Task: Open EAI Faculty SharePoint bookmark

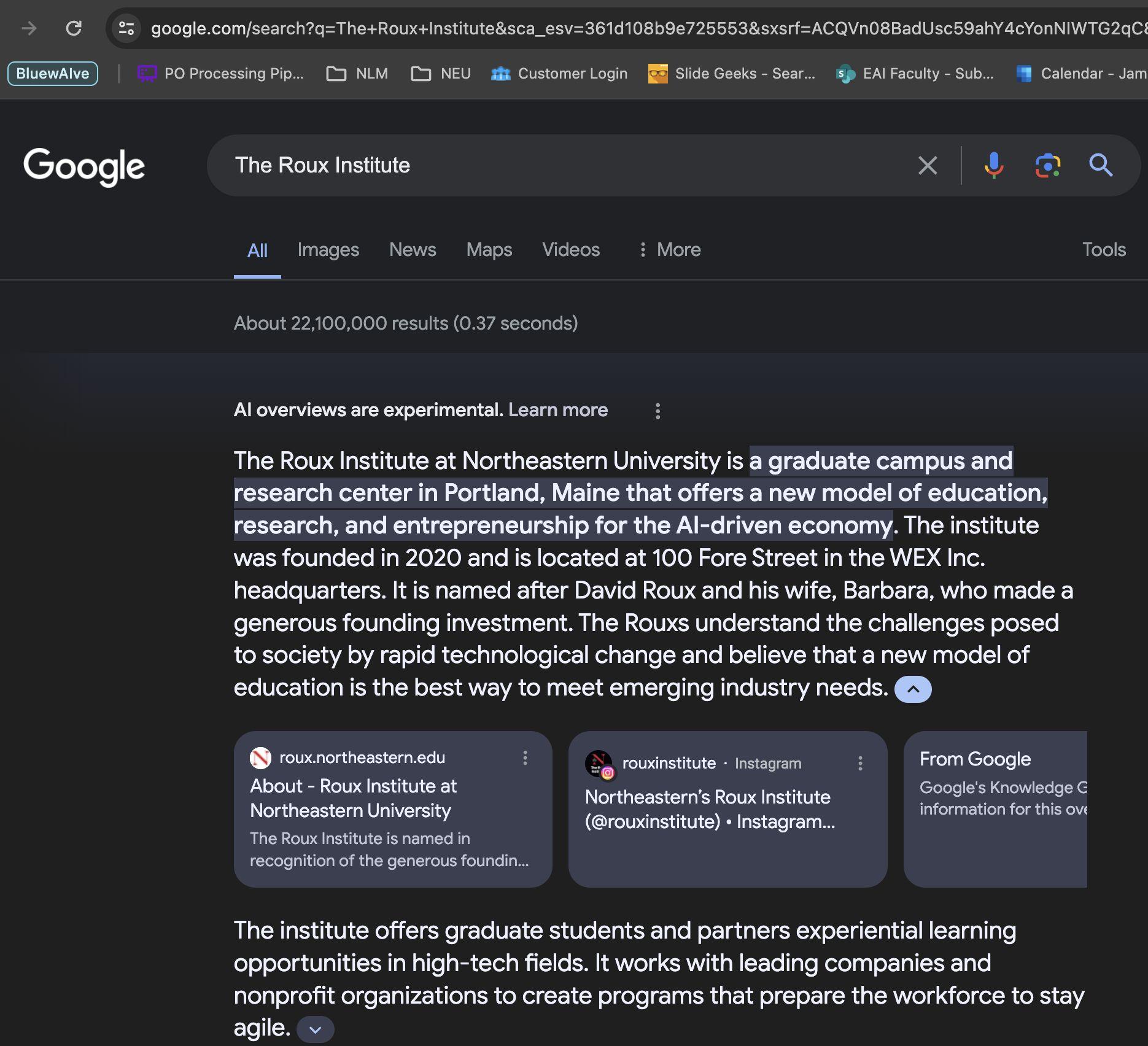Action: [x=915, y=74]
